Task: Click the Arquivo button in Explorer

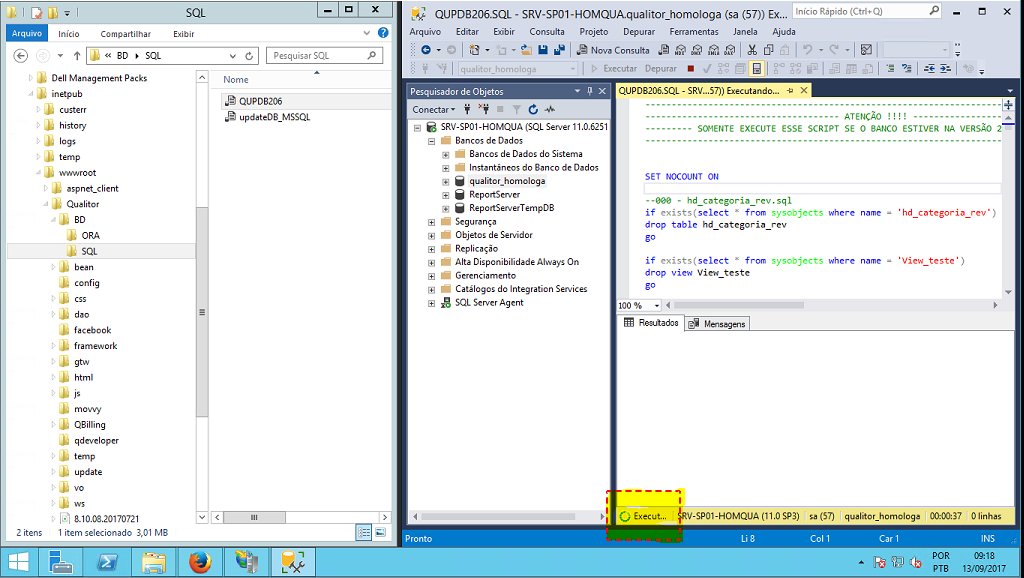Action: point(27,33)
